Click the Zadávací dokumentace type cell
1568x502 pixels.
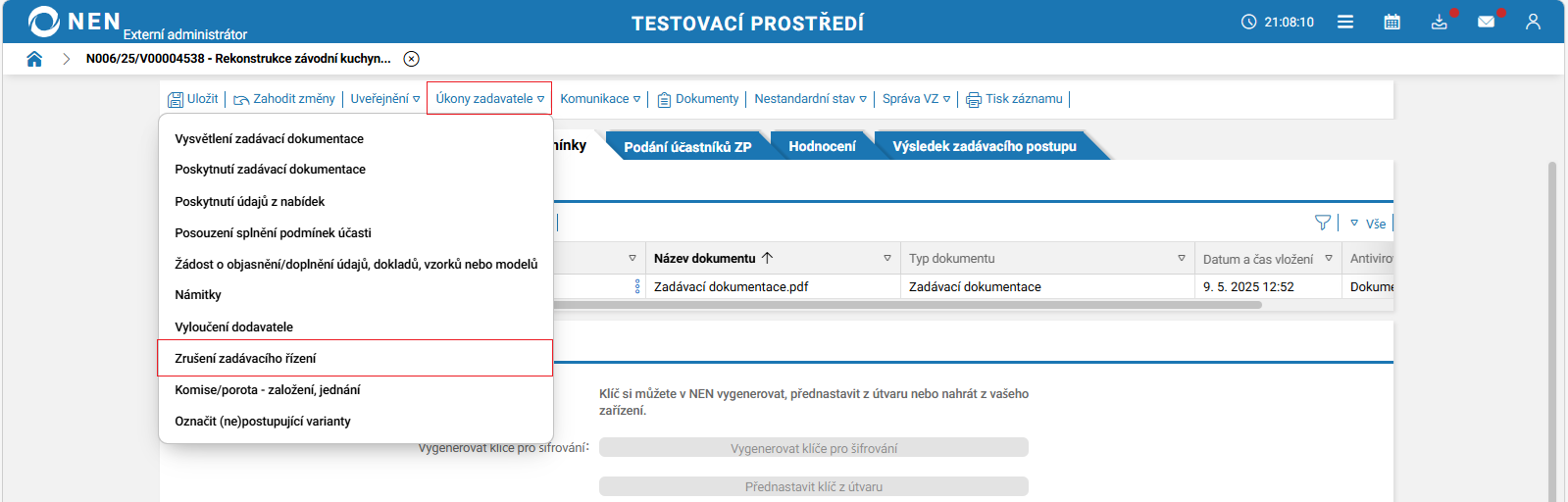[975, 287]
